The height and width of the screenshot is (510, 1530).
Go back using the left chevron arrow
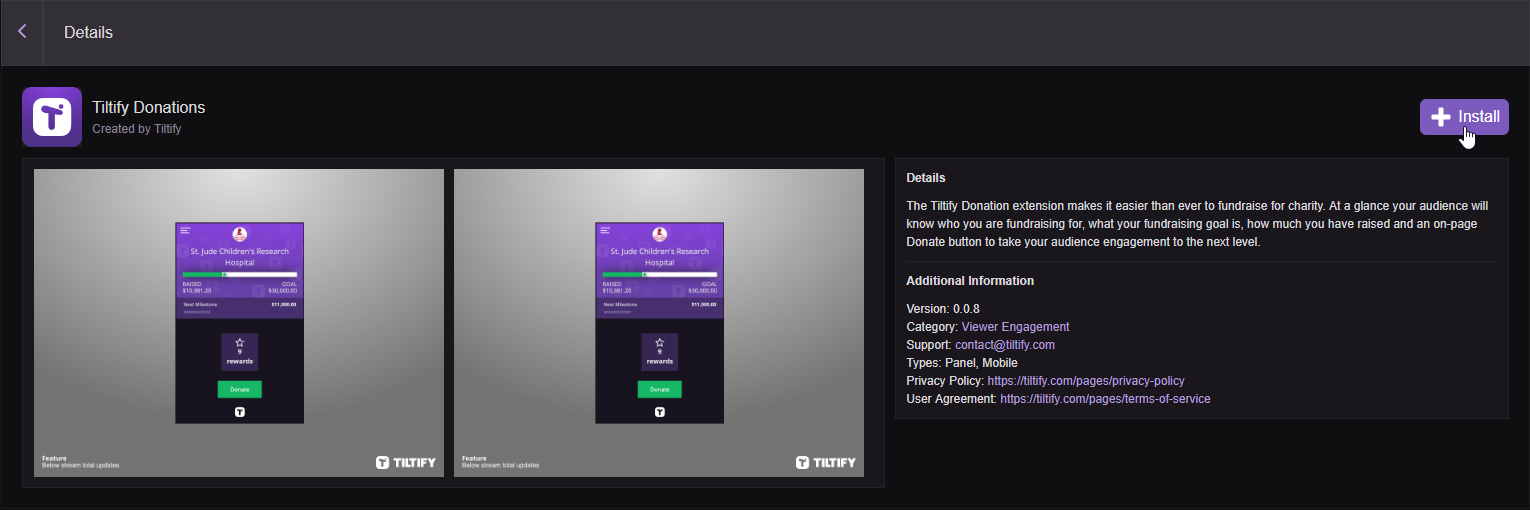click(x=22, y=32)
